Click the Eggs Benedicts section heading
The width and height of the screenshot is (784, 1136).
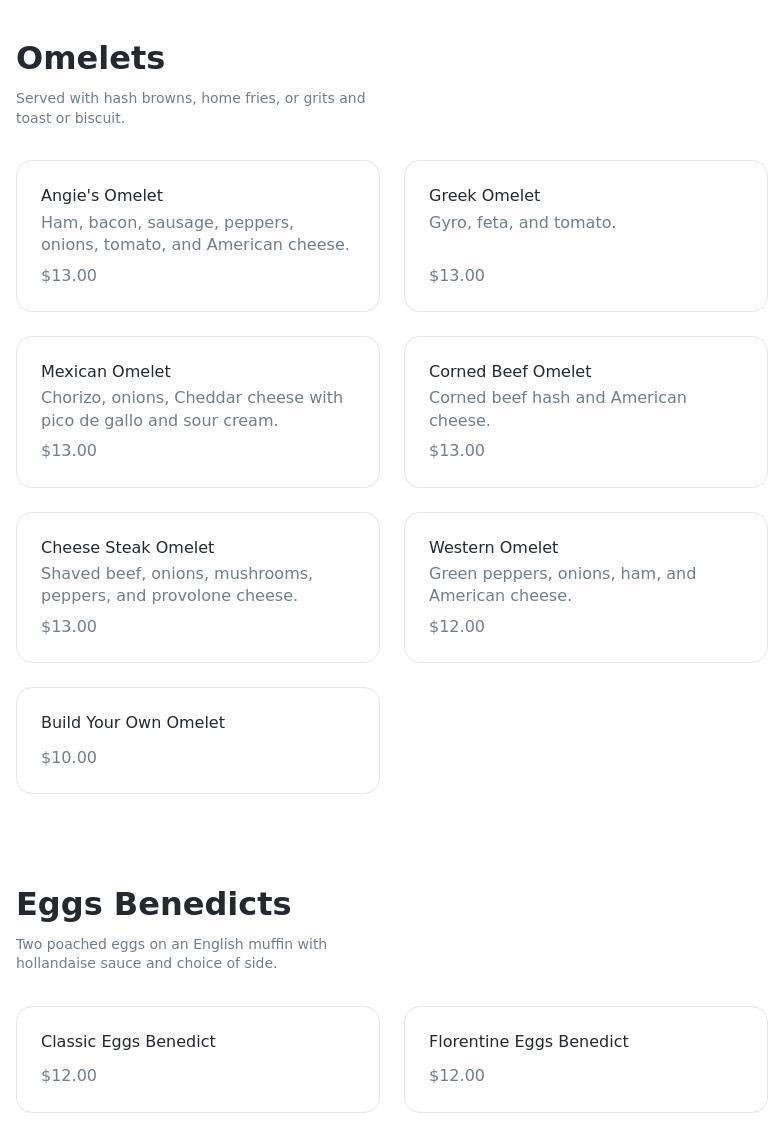[153, 904]
